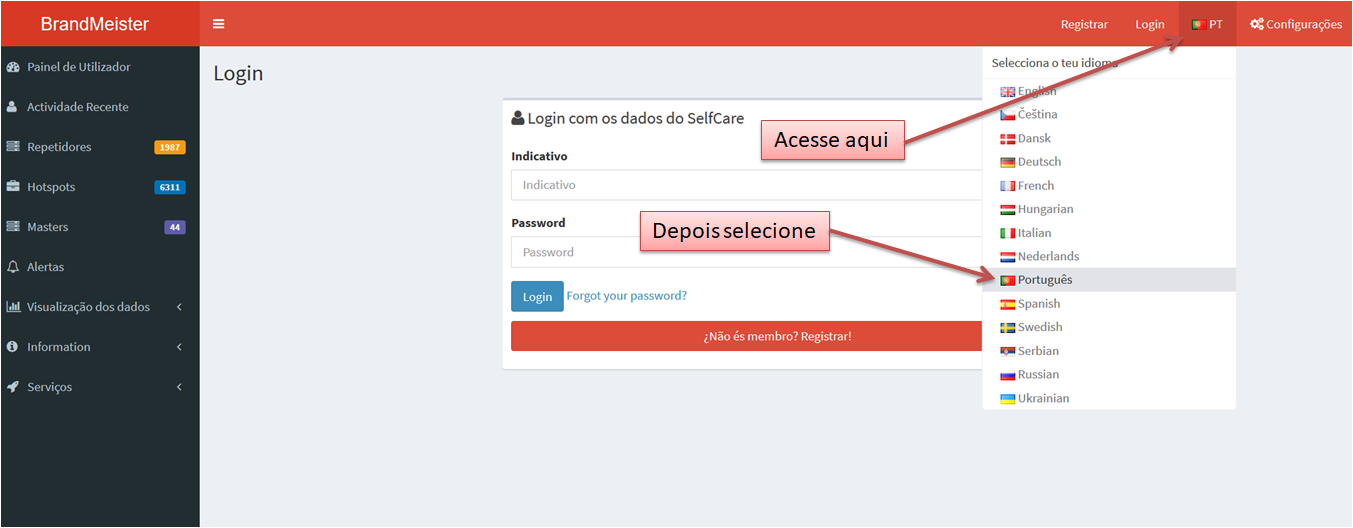The height and width of the screenshot is (528, 1353).
Task: Click the Nederlands flag icon
Action: tap(1008, 257)
